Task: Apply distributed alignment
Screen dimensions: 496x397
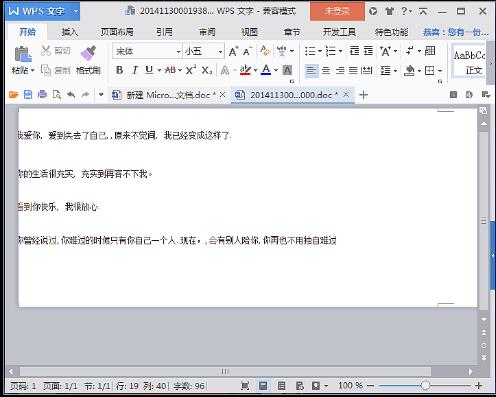Action: pyautogui.click(x=367, y=70)
